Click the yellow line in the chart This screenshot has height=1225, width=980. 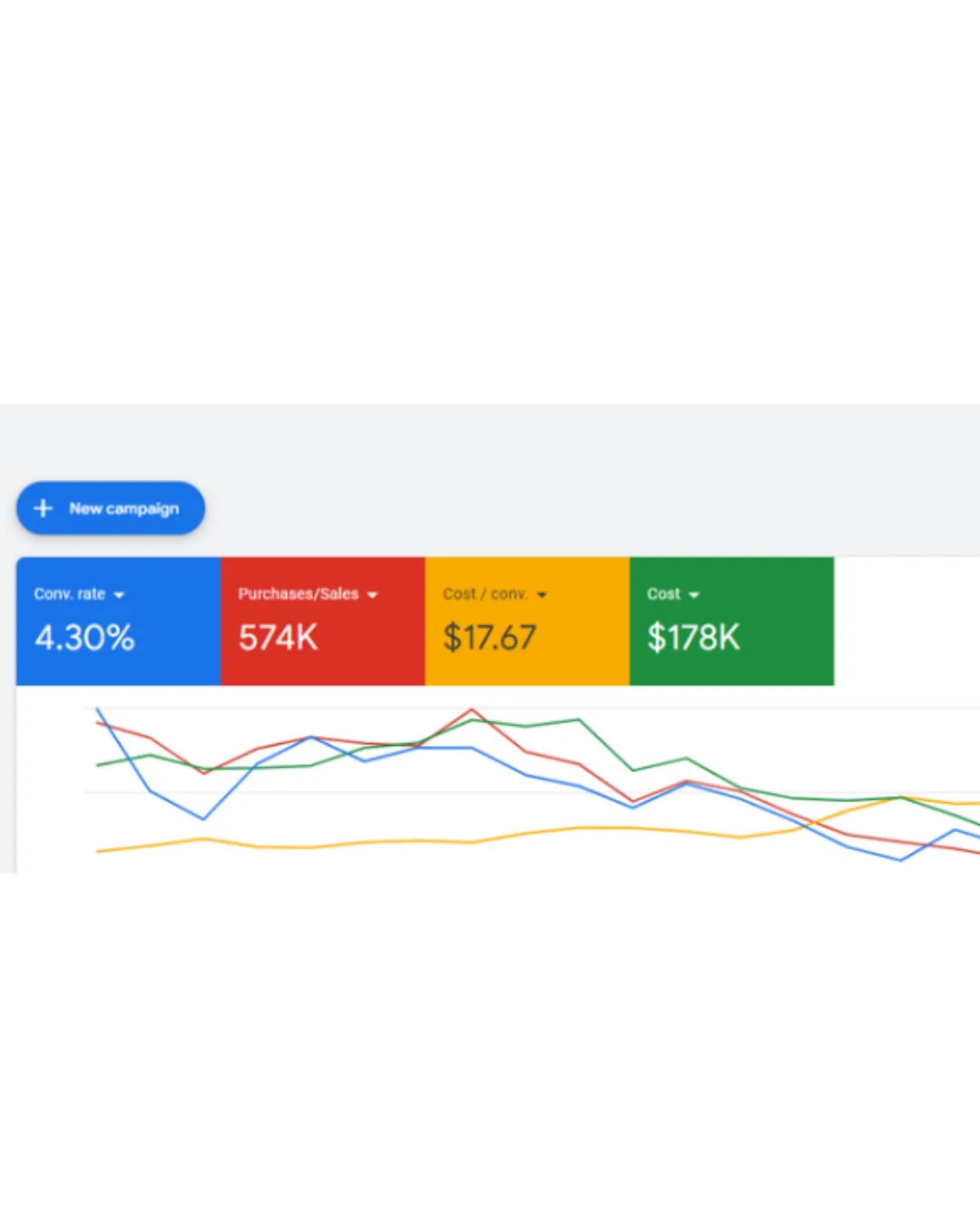[x=363, y=843]
